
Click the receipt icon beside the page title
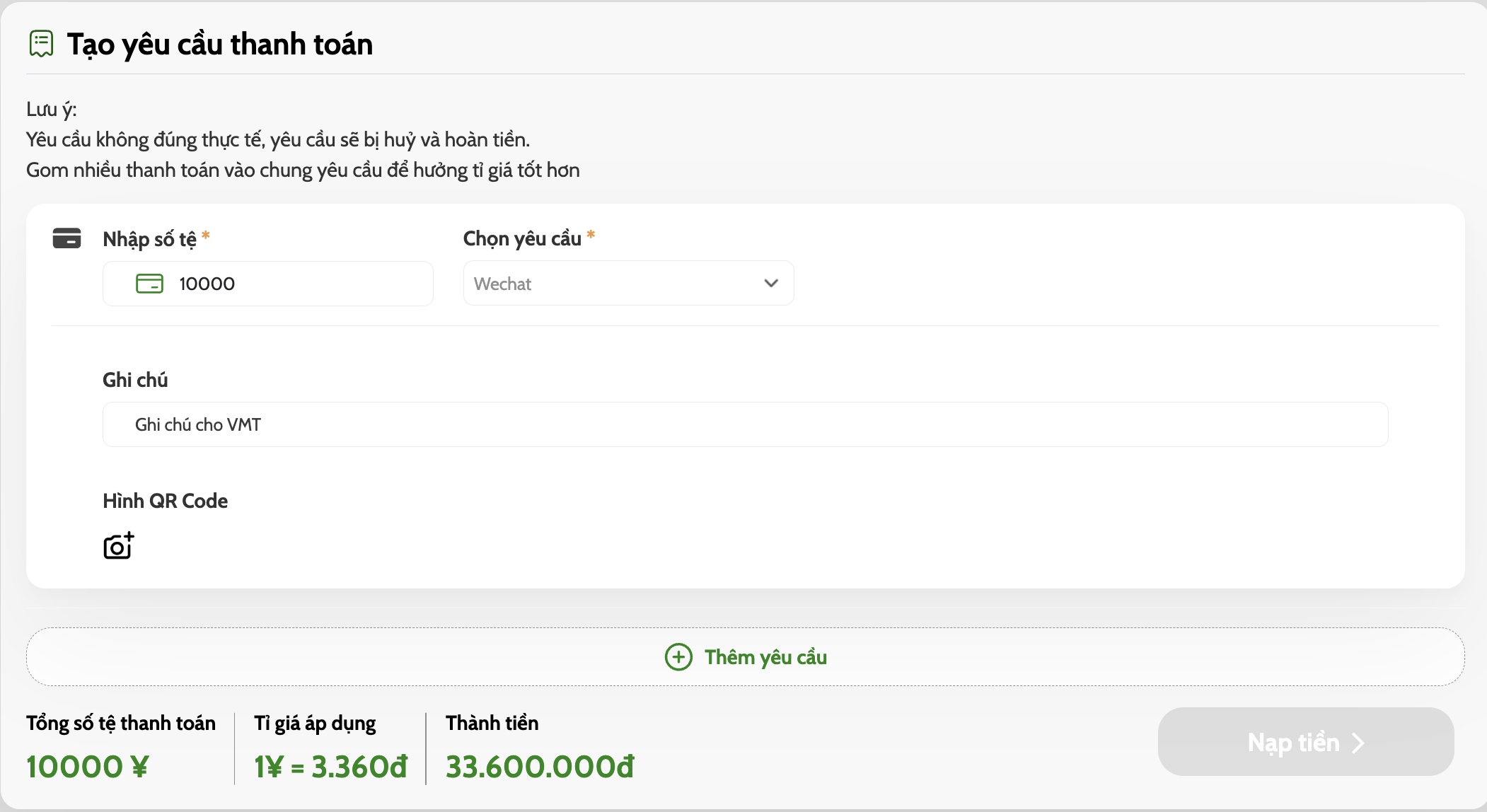[x=41, y=44]
